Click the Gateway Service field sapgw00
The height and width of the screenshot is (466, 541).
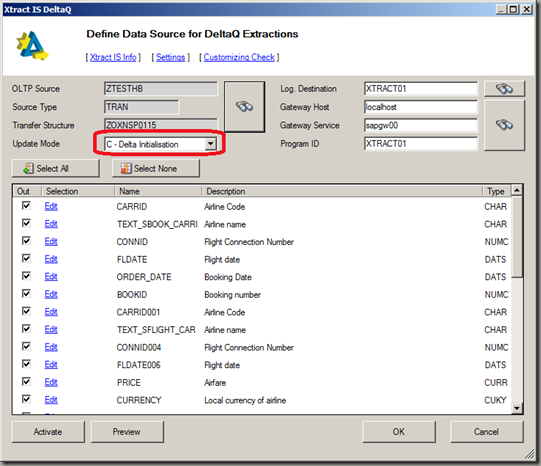[x=421, y=125]
